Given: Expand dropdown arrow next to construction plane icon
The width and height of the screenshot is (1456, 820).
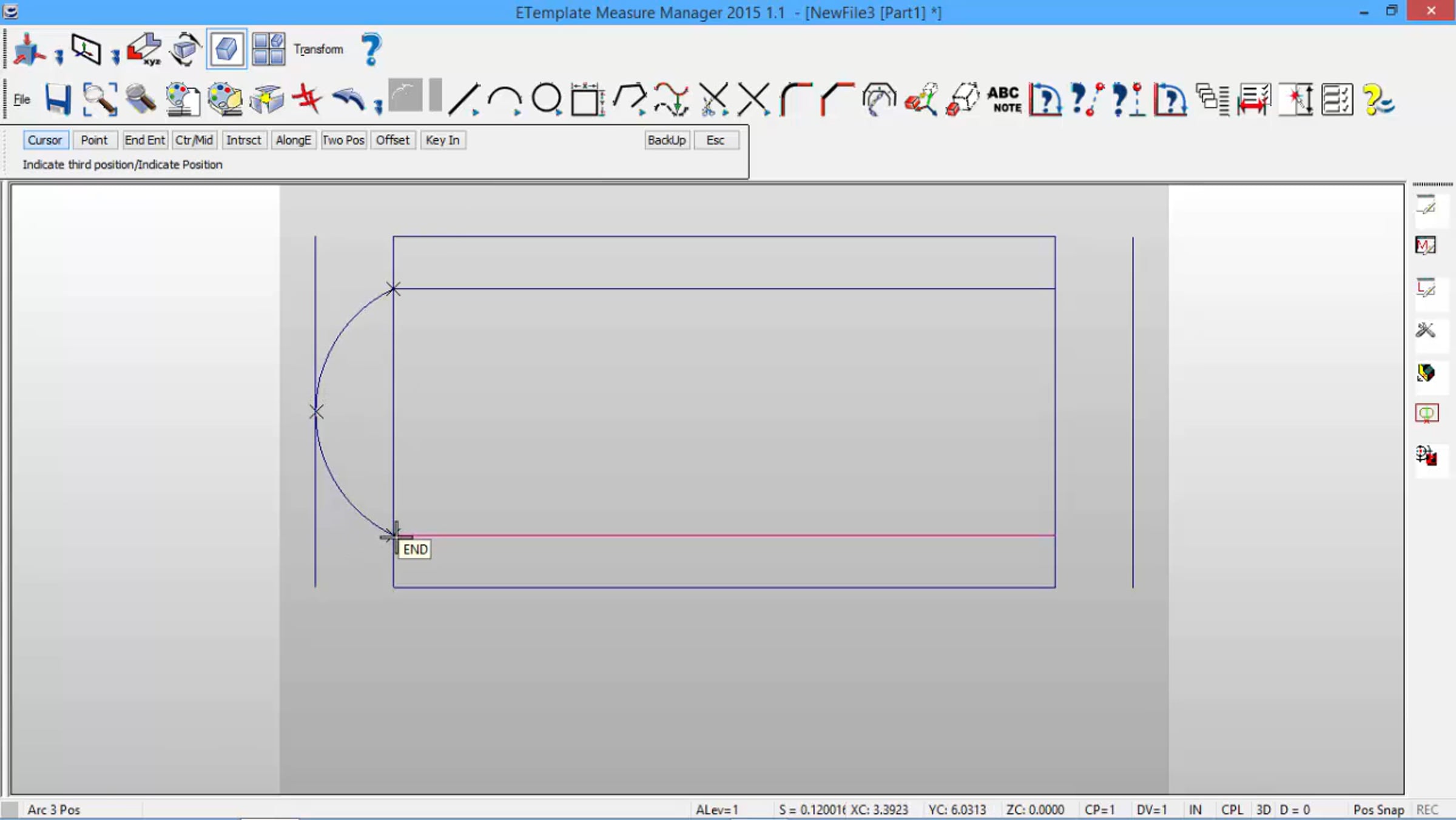Looking at the screenshot, I should click(x=115, y=57).
